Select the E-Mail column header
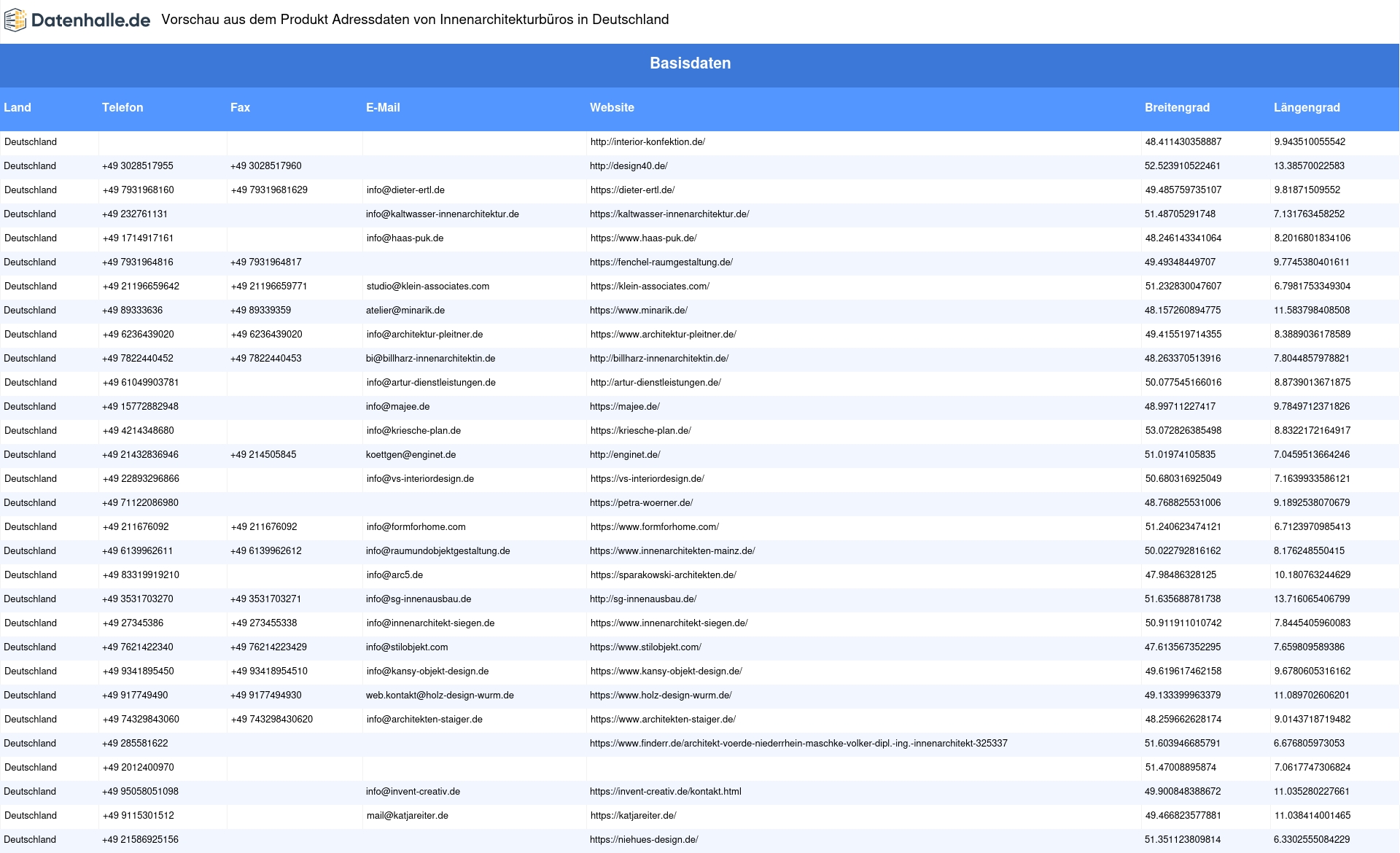The image size is (1400, 853). coord(383,107)
